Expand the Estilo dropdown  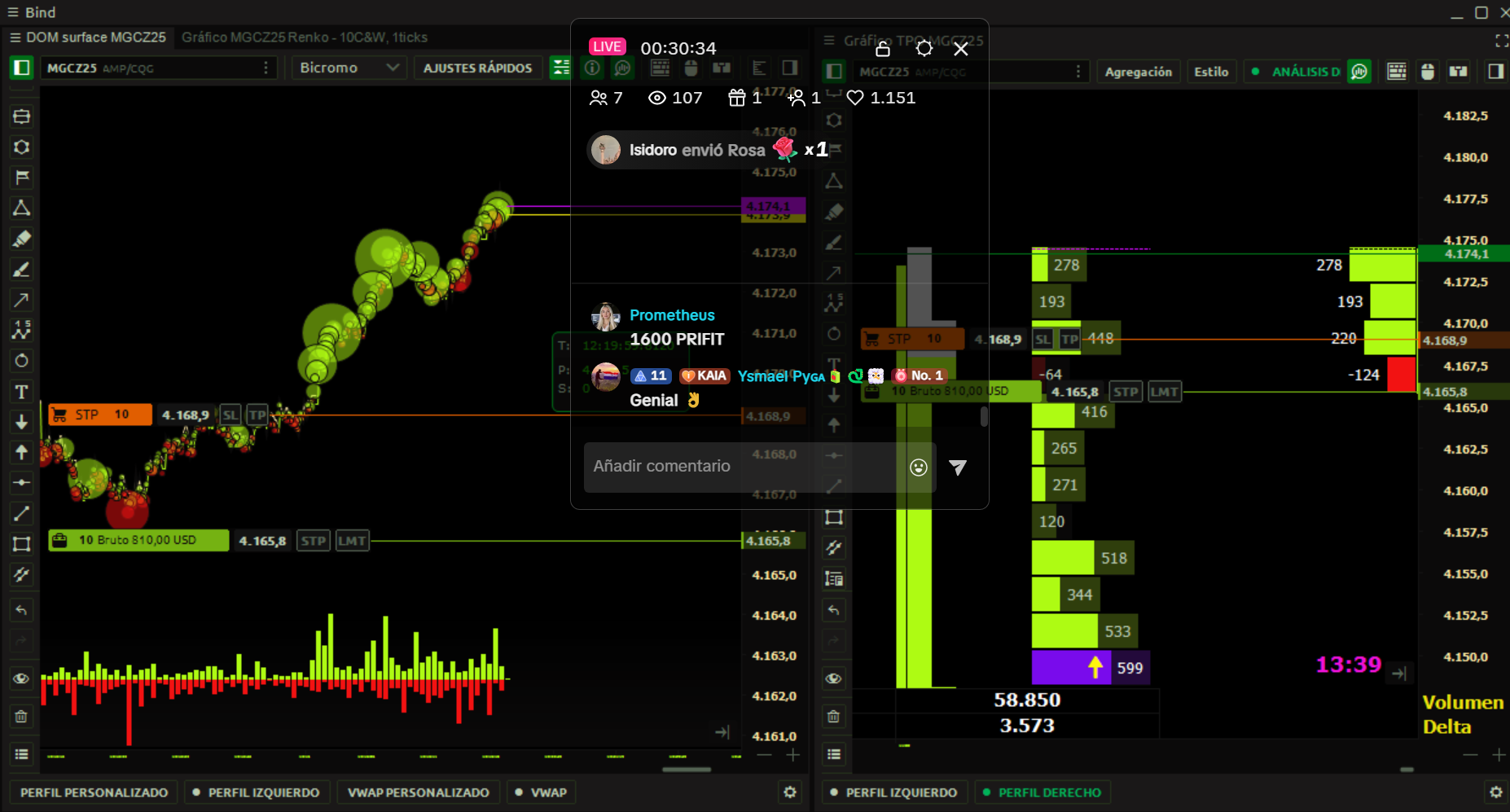pos(1210,72)
